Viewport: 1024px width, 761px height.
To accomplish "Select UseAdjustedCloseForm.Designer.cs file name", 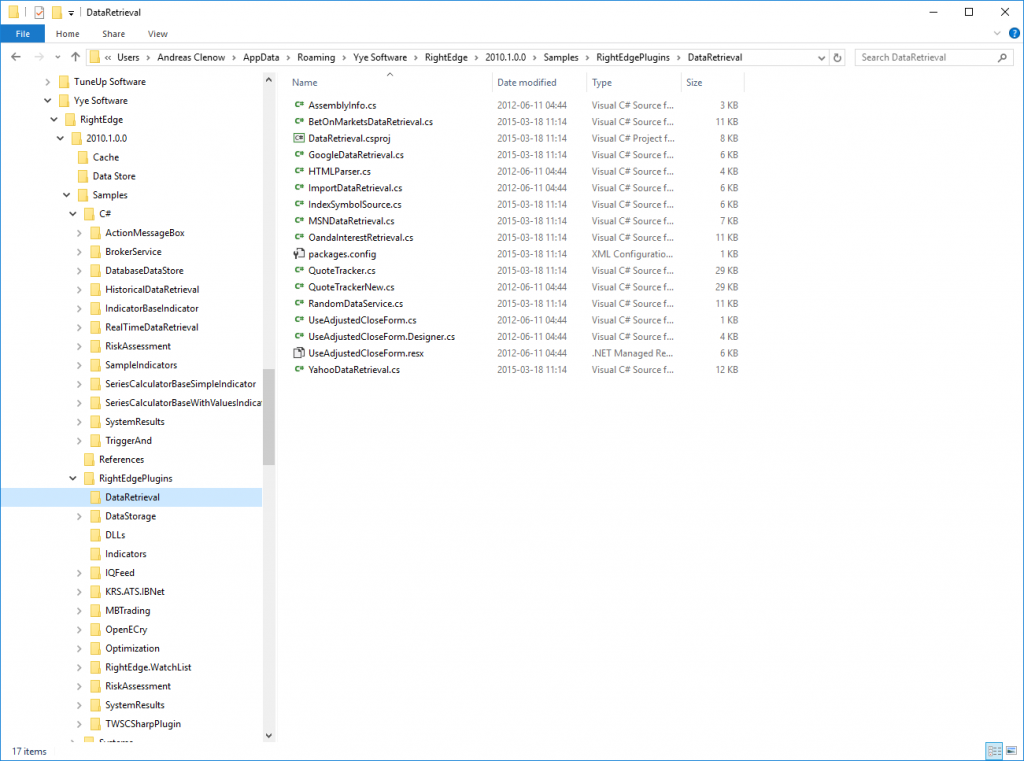I will pos(381,336).
